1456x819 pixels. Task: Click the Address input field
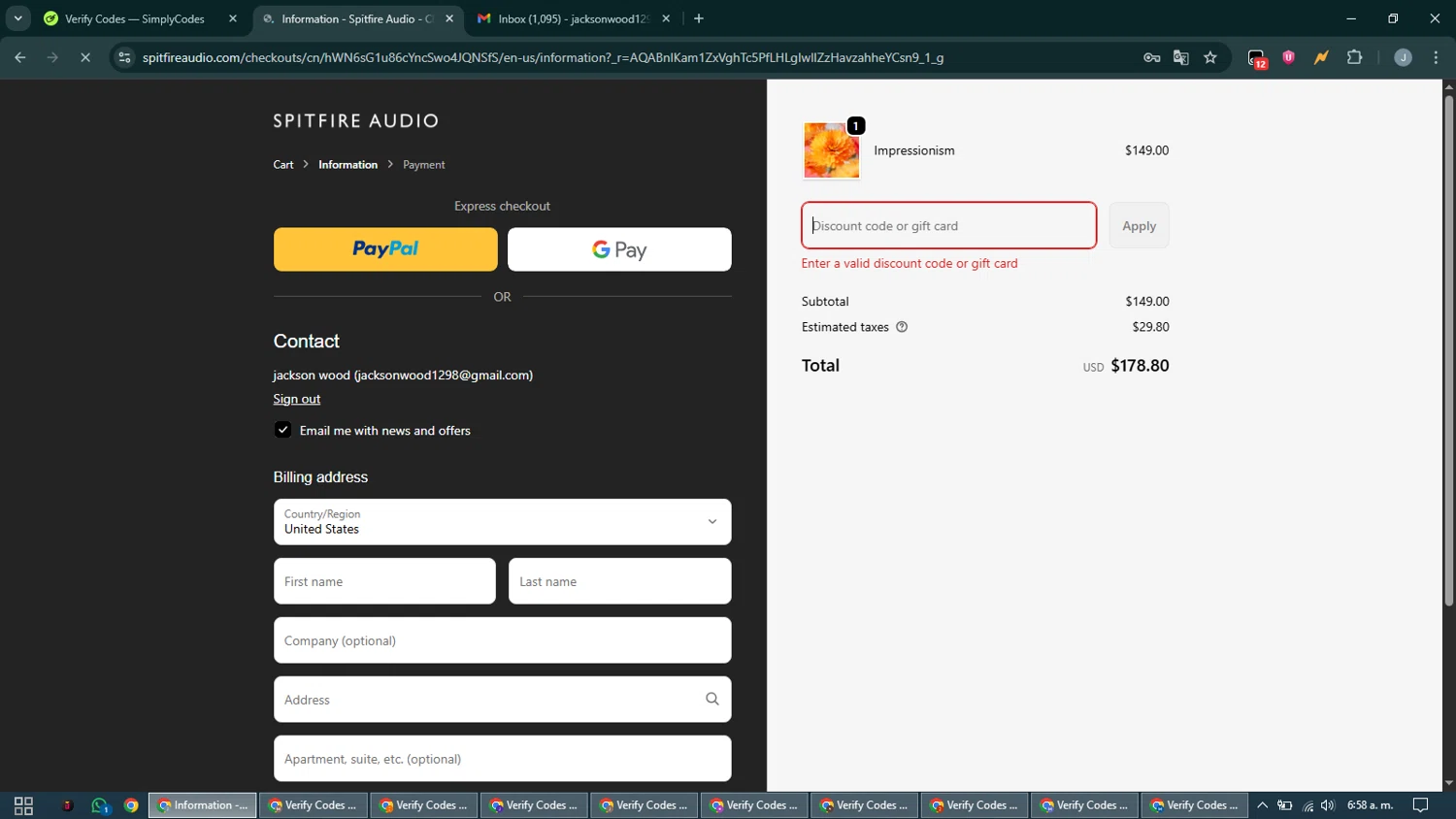pyautogui.click(x=502, y=700)
